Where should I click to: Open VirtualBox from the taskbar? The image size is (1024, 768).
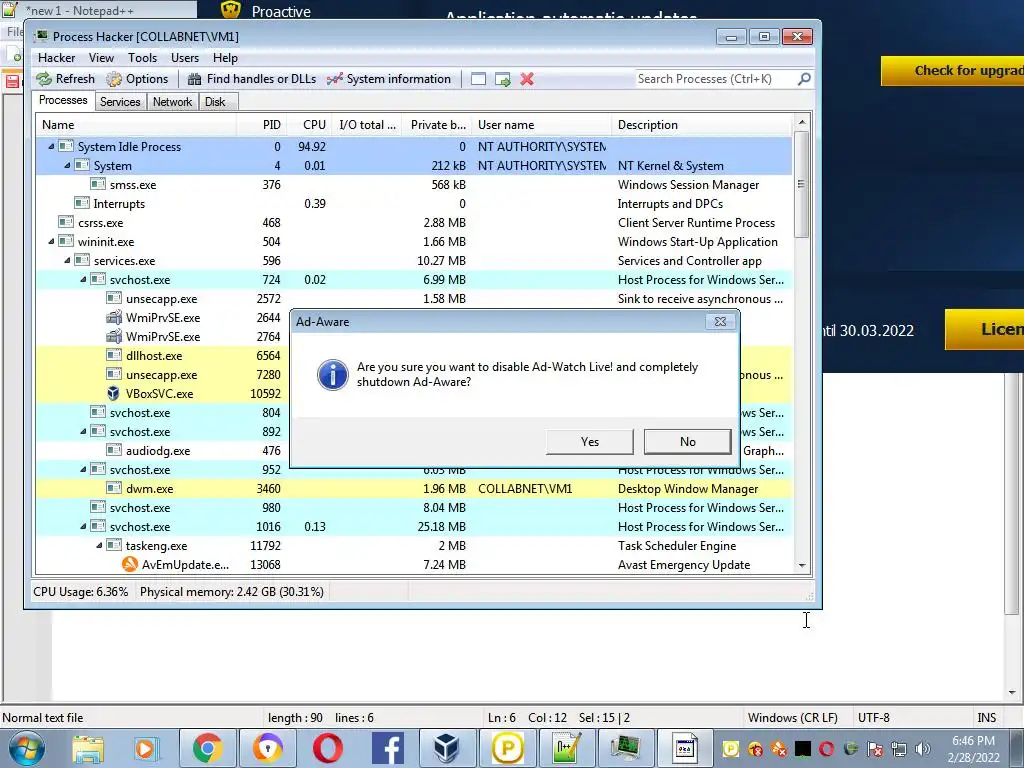click(x=447, y=748)
